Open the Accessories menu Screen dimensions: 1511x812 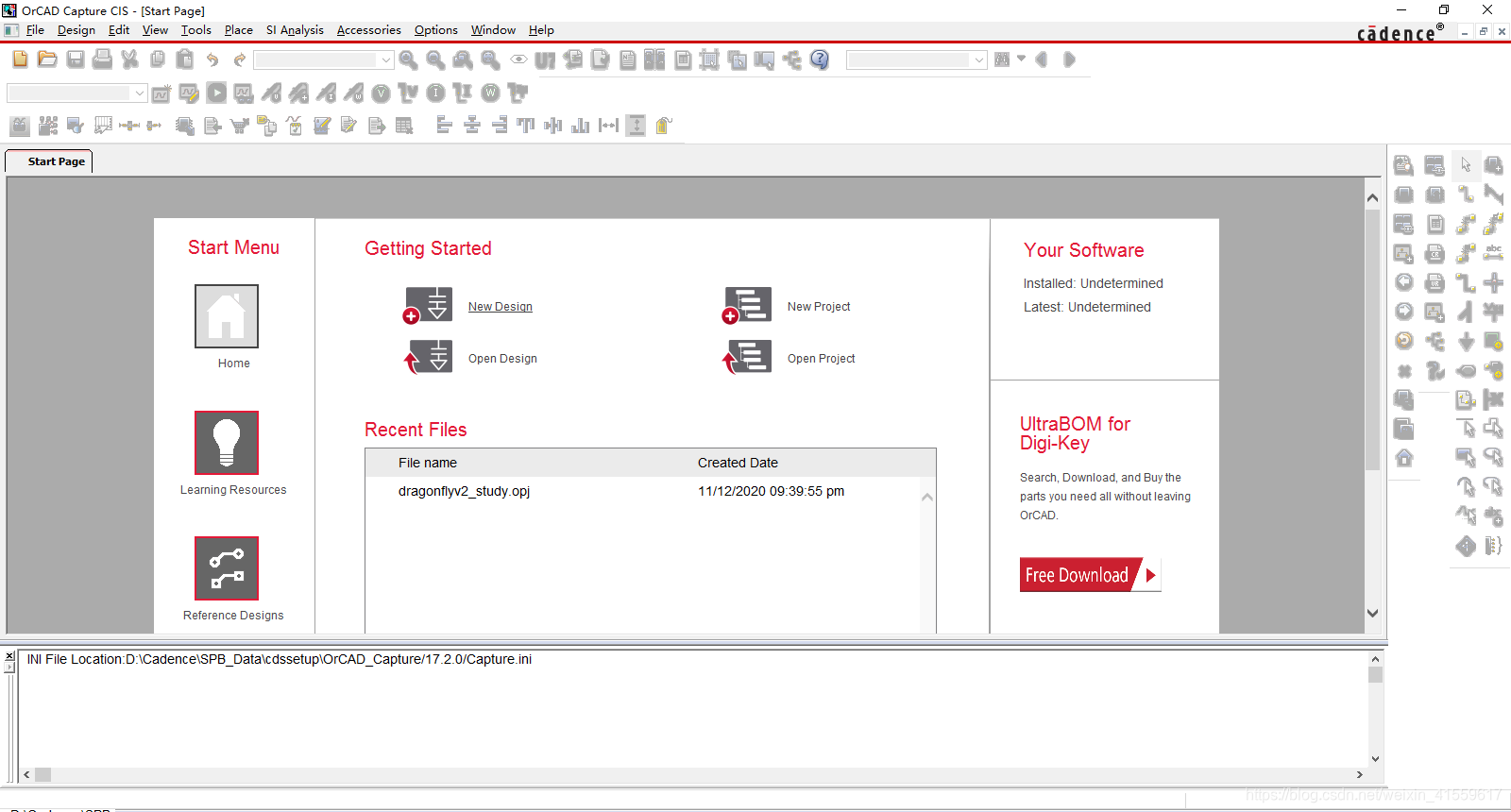[369, 30]
